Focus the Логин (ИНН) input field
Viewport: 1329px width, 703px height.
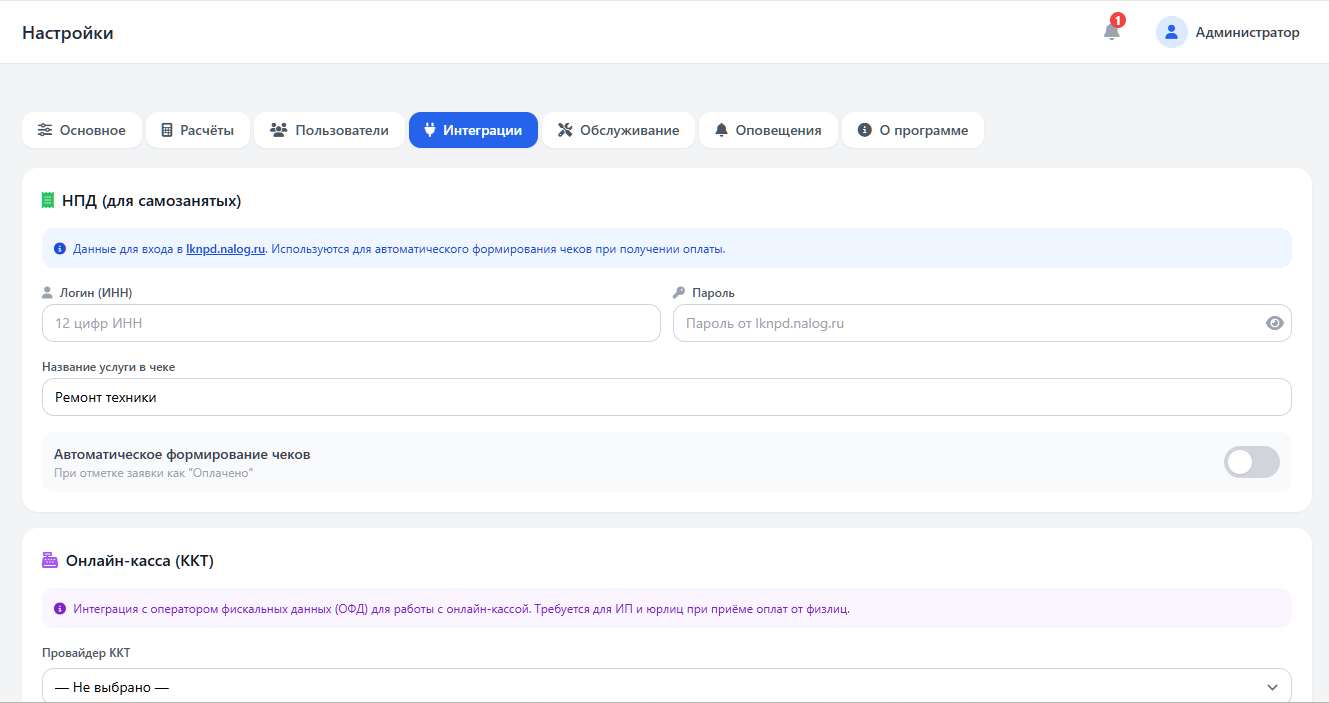point(351,323)
